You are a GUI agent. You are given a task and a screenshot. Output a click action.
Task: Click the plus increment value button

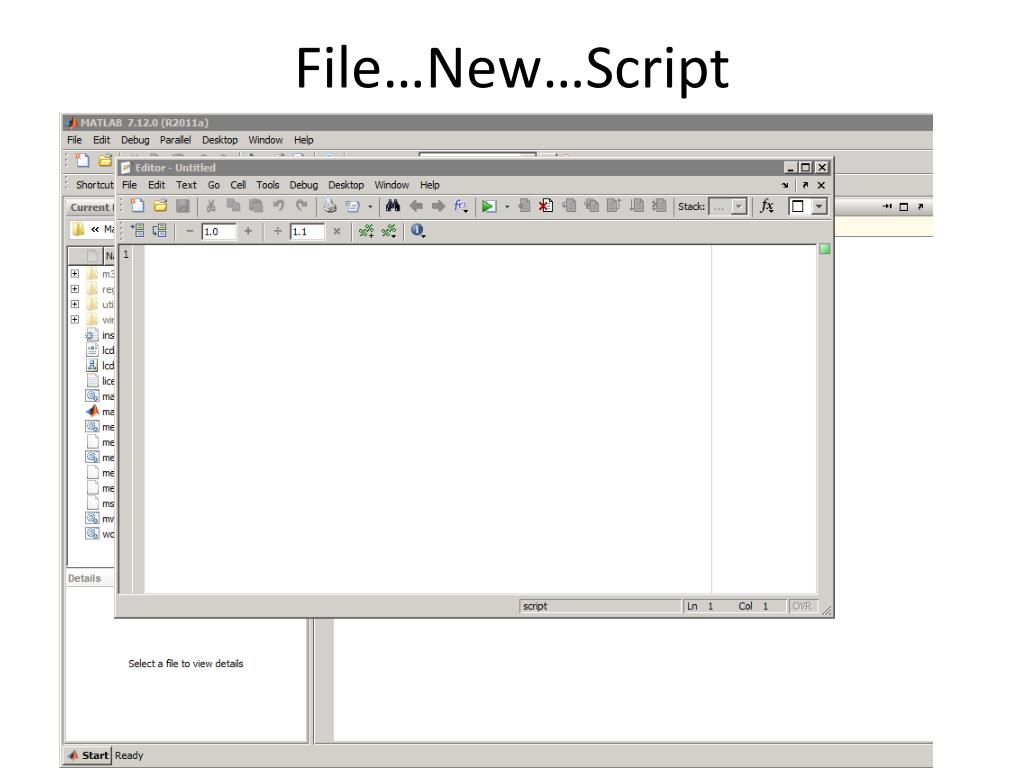248,231
